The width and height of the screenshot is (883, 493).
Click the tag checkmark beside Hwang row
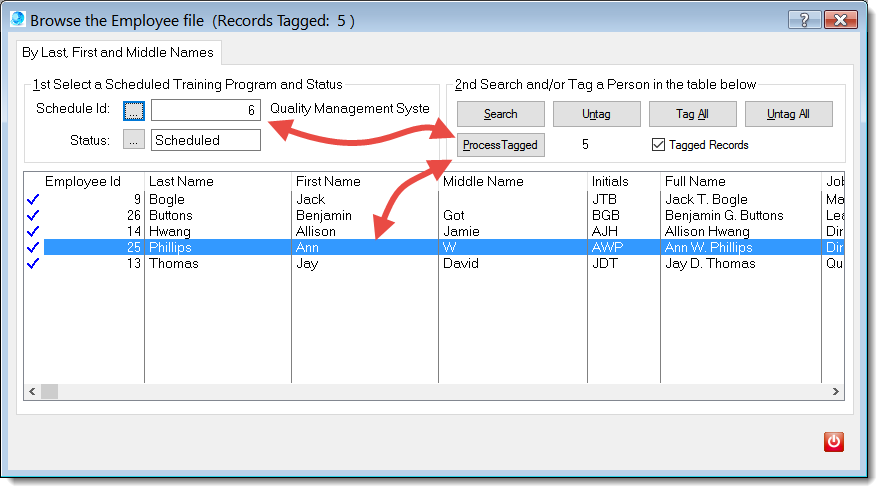coord(33,232)
